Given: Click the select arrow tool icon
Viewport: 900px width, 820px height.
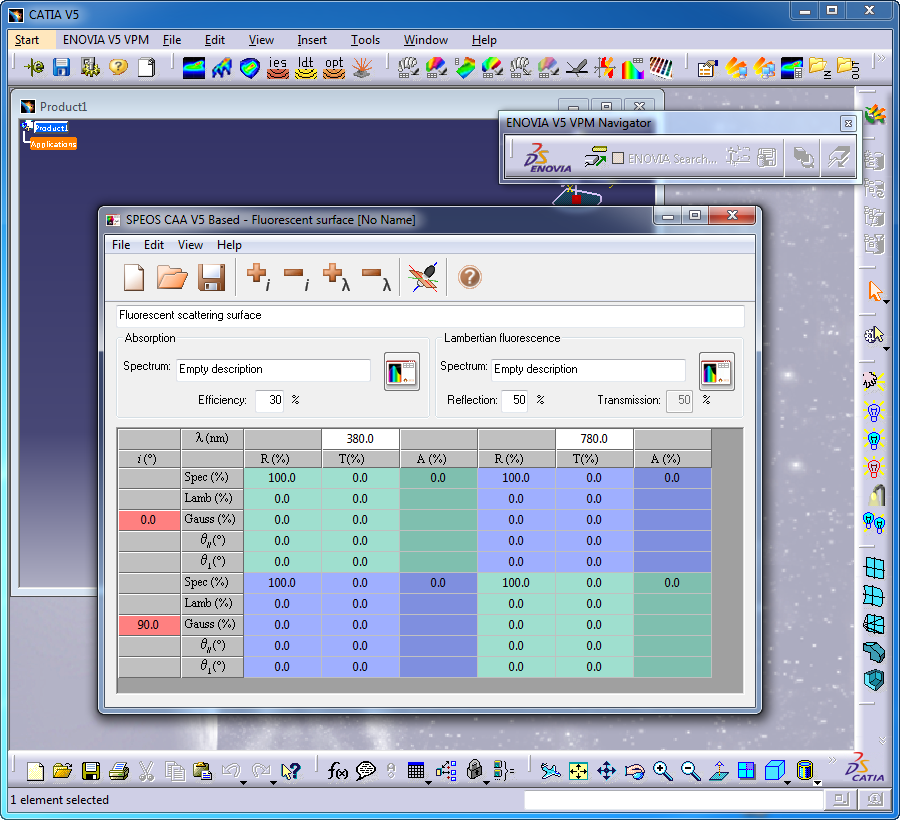Looking at the screenshot, I should [875, 291].
